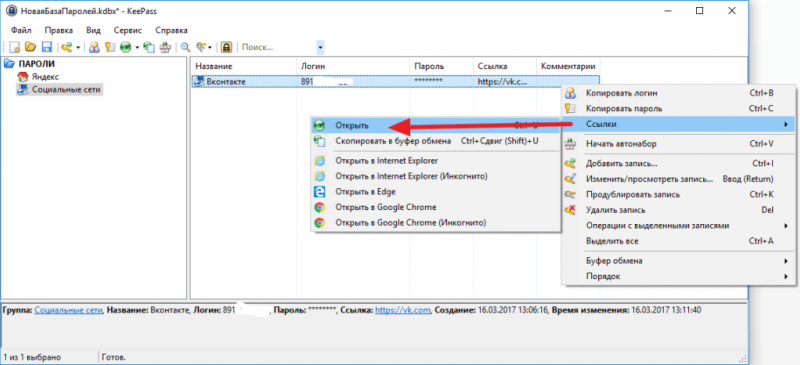Click the masked password cell of Вконтакте
The width and height of the screenshot is (800, 365).
tap(429, 81)
